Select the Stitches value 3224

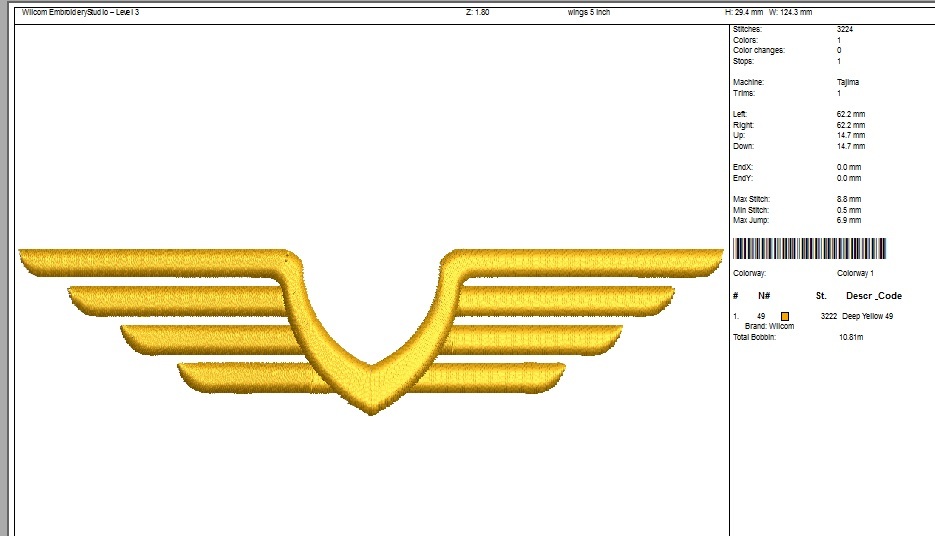(844, 29)
